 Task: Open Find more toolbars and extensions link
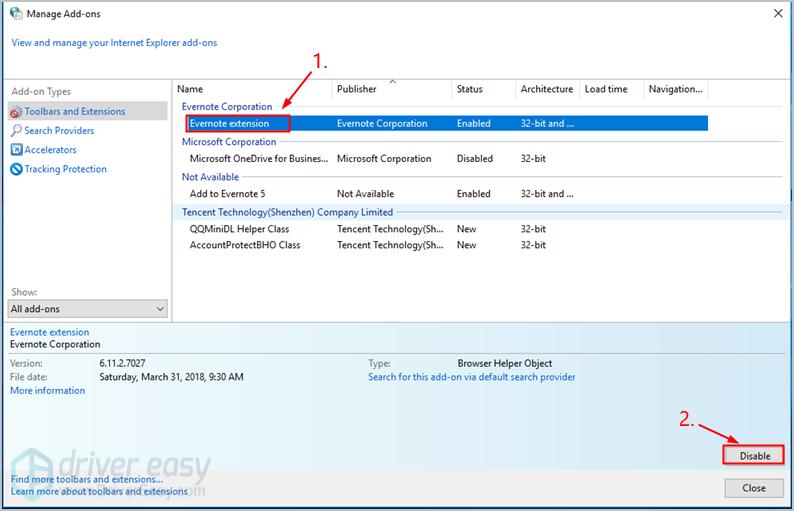click(x=87, y=479)
